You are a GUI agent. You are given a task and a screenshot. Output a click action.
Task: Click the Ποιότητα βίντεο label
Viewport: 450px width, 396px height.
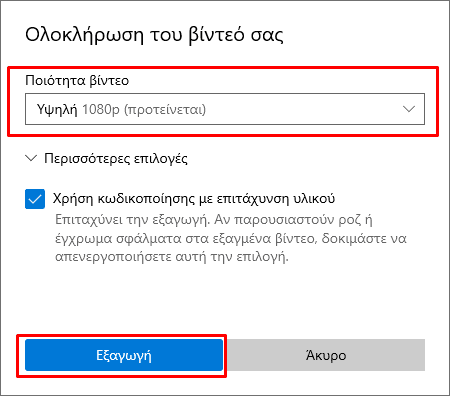77,80
